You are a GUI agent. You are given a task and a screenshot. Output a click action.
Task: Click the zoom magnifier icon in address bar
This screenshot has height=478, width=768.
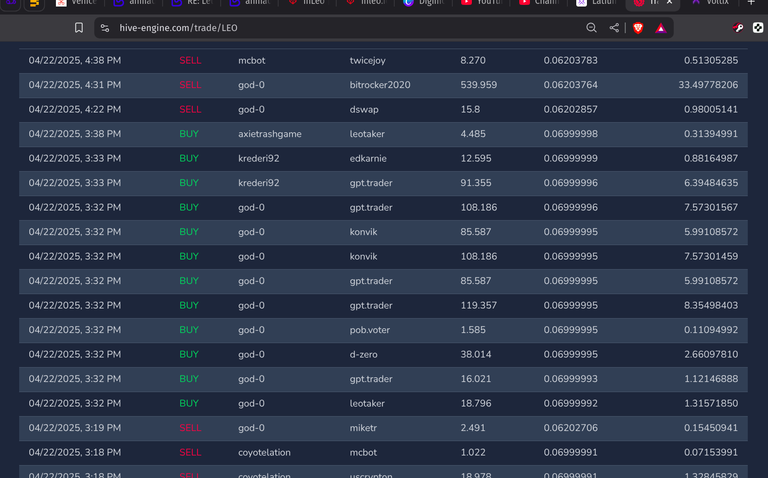click(591, 28)
